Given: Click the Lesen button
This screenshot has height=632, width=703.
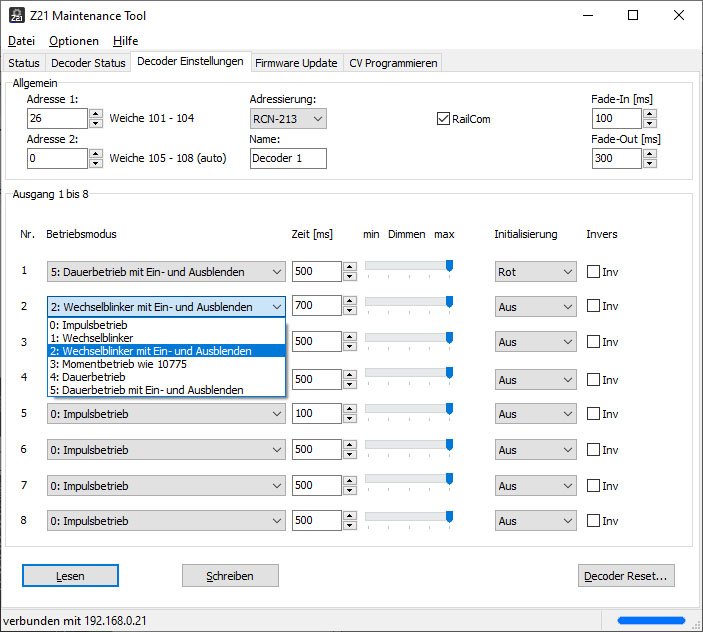Looking at the screenshot, I should [70, 576].
